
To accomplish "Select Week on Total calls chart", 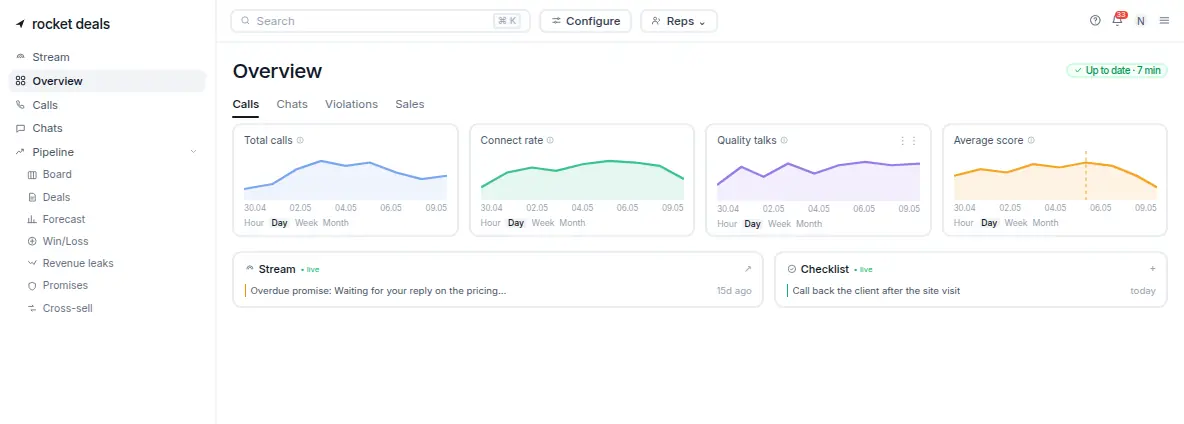I will [307, 223].
